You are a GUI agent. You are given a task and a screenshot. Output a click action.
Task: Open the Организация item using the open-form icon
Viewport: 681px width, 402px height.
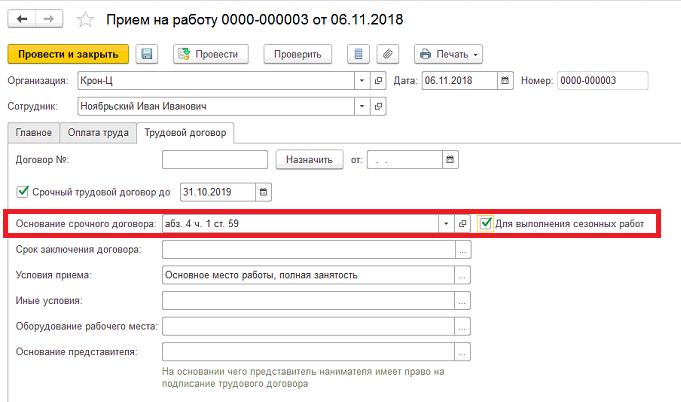[x=378, y=80]
